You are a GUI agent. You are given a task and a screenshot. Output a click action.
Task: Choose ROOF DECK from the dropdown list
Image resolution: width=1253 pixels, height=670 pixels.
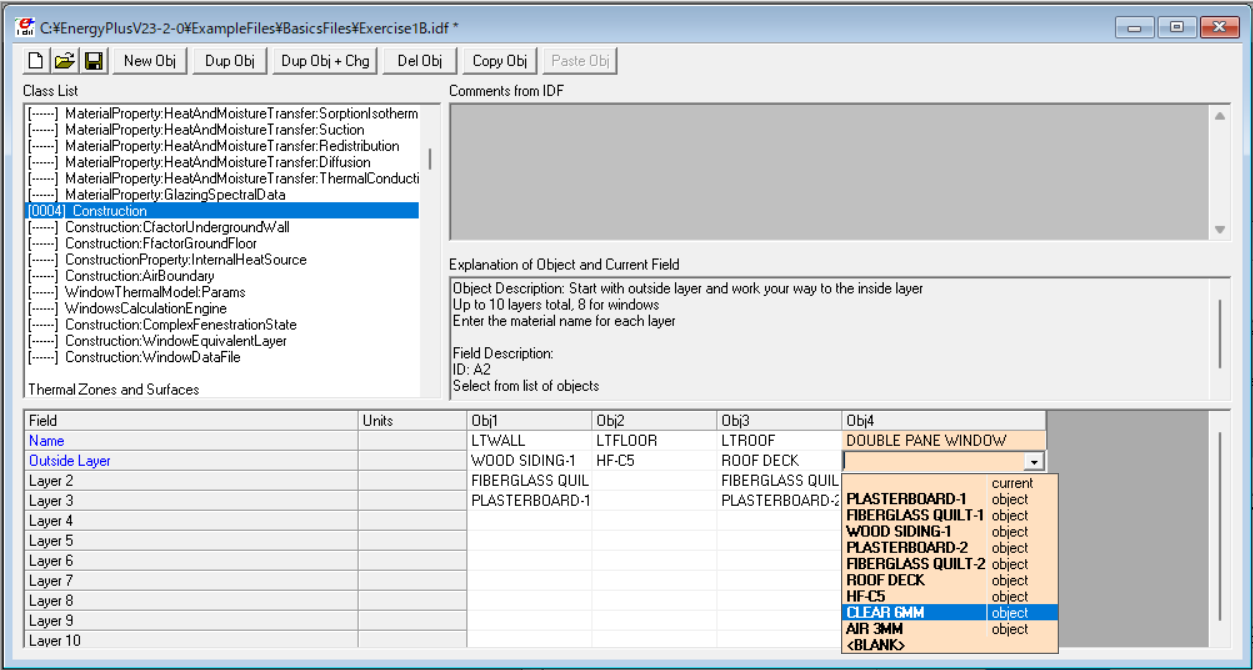click(950, 580)
